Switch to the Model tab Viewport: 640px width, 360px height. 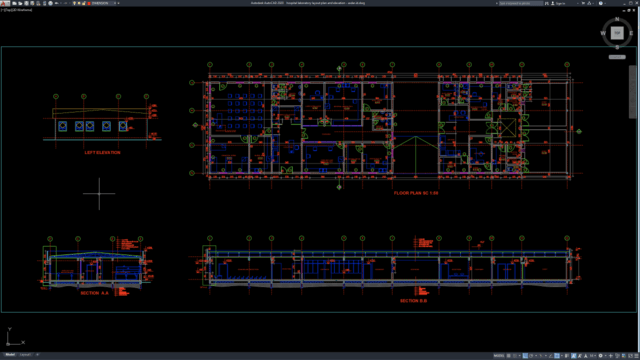coord(10,355)
